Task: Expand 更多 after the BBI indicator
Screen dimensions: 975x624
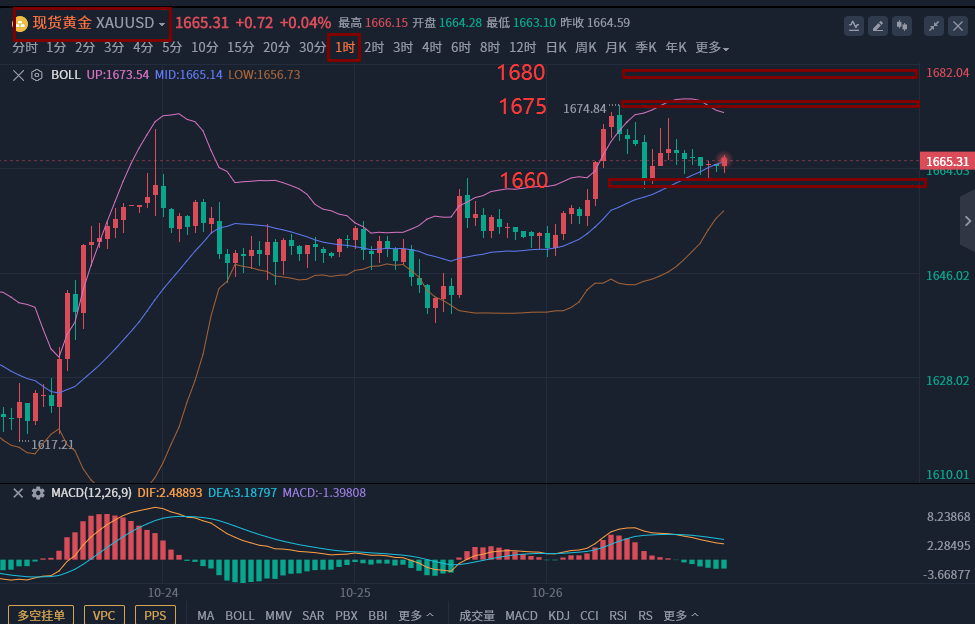Action: [416, 615]
